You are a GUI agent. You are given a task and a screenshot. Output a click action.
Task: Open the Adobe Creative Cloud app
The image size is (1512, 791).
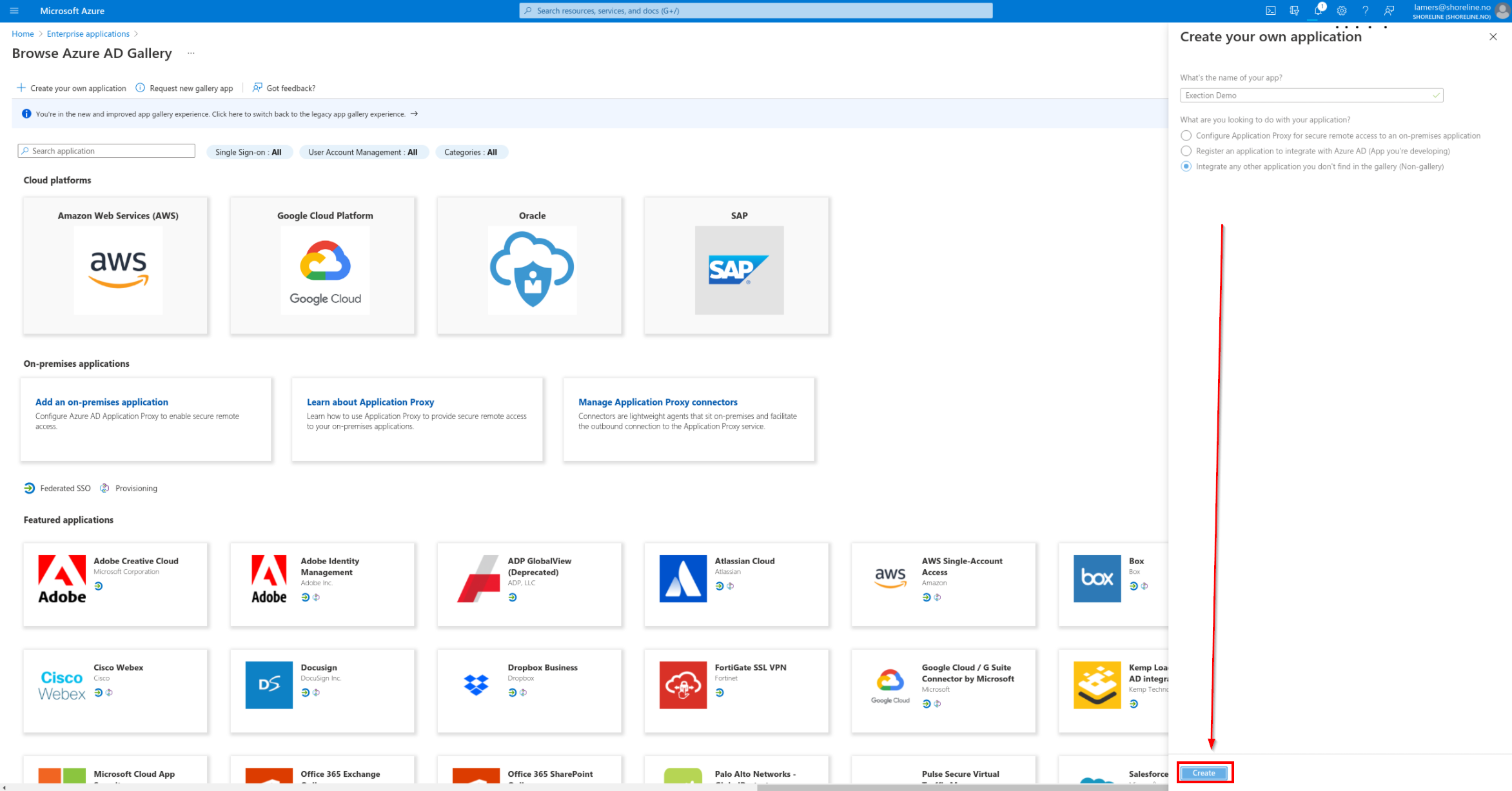pos(115,584)
